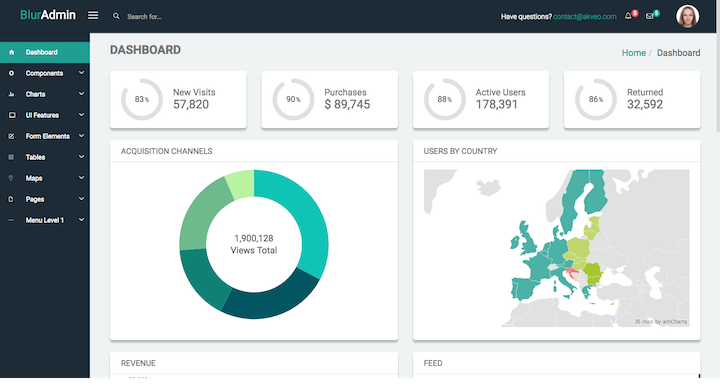Go to Home breadcrumb link
720x389 pixels.
pyautogui.click(x=634, y=53)
